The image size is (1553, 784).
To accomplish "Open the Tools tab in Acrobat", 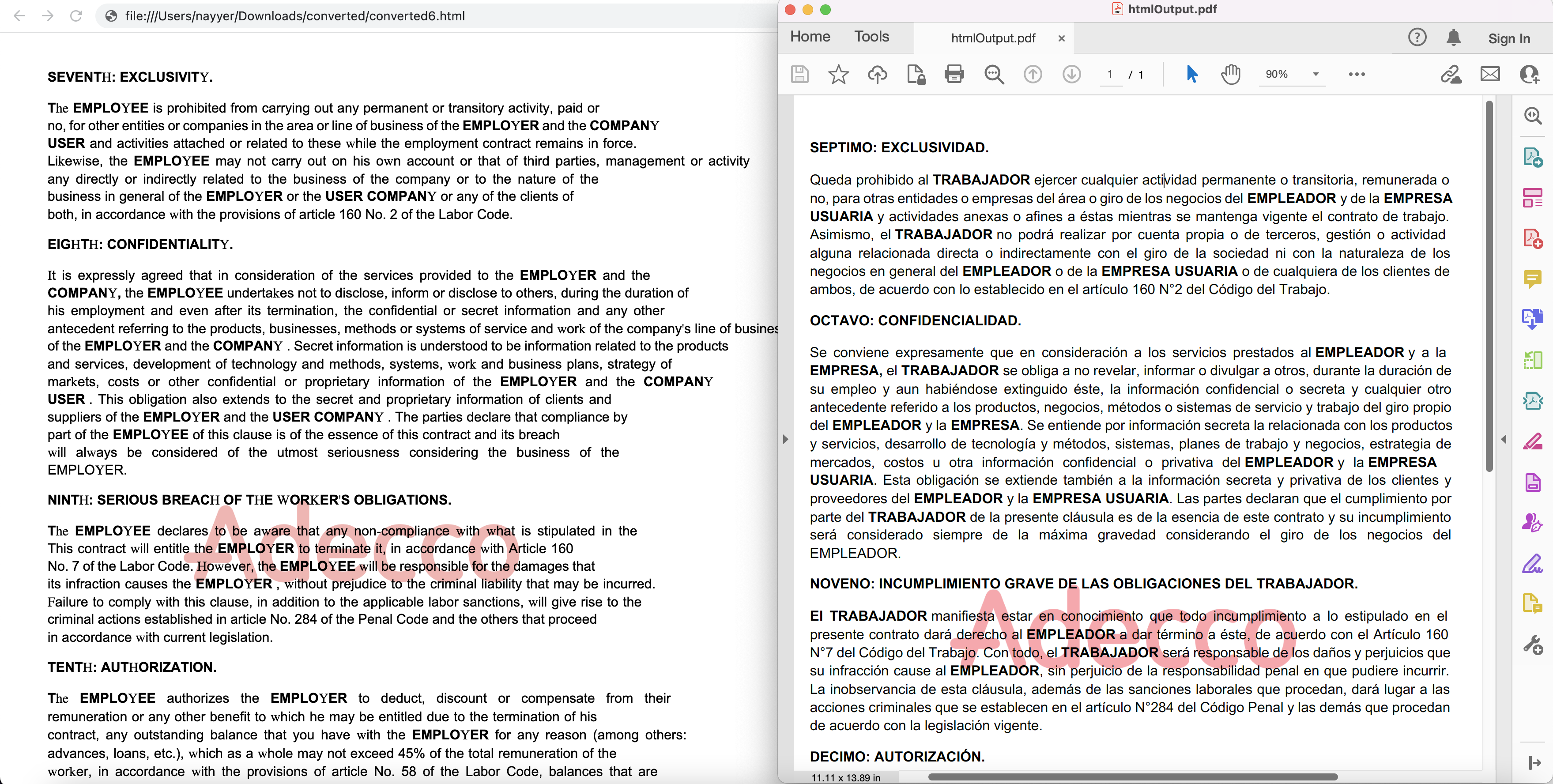I will (x=871, y=37).
